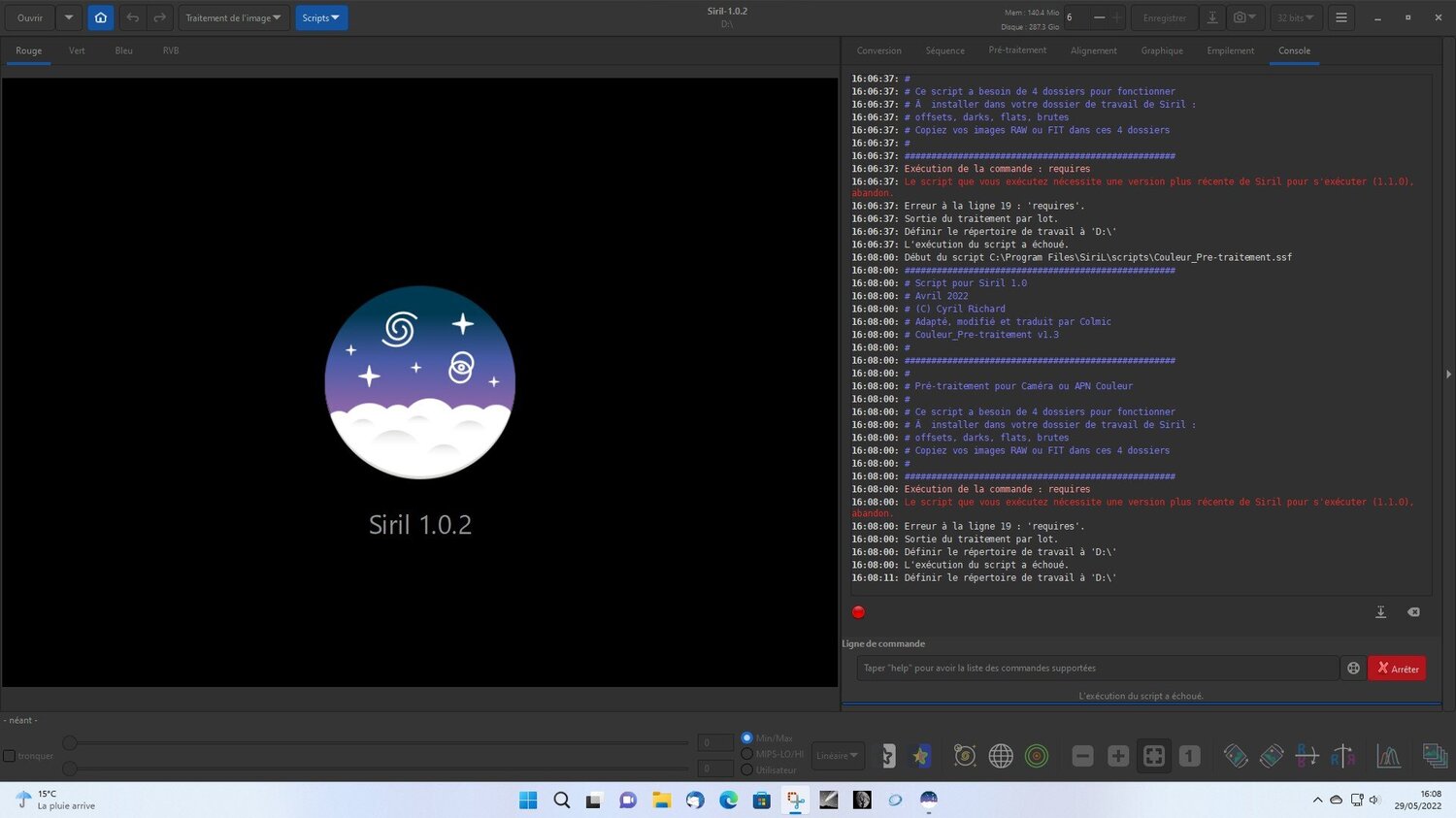The image size is (1456, 818).
Task: Select the Min/Max display range radio
Action: click(747, 738)
